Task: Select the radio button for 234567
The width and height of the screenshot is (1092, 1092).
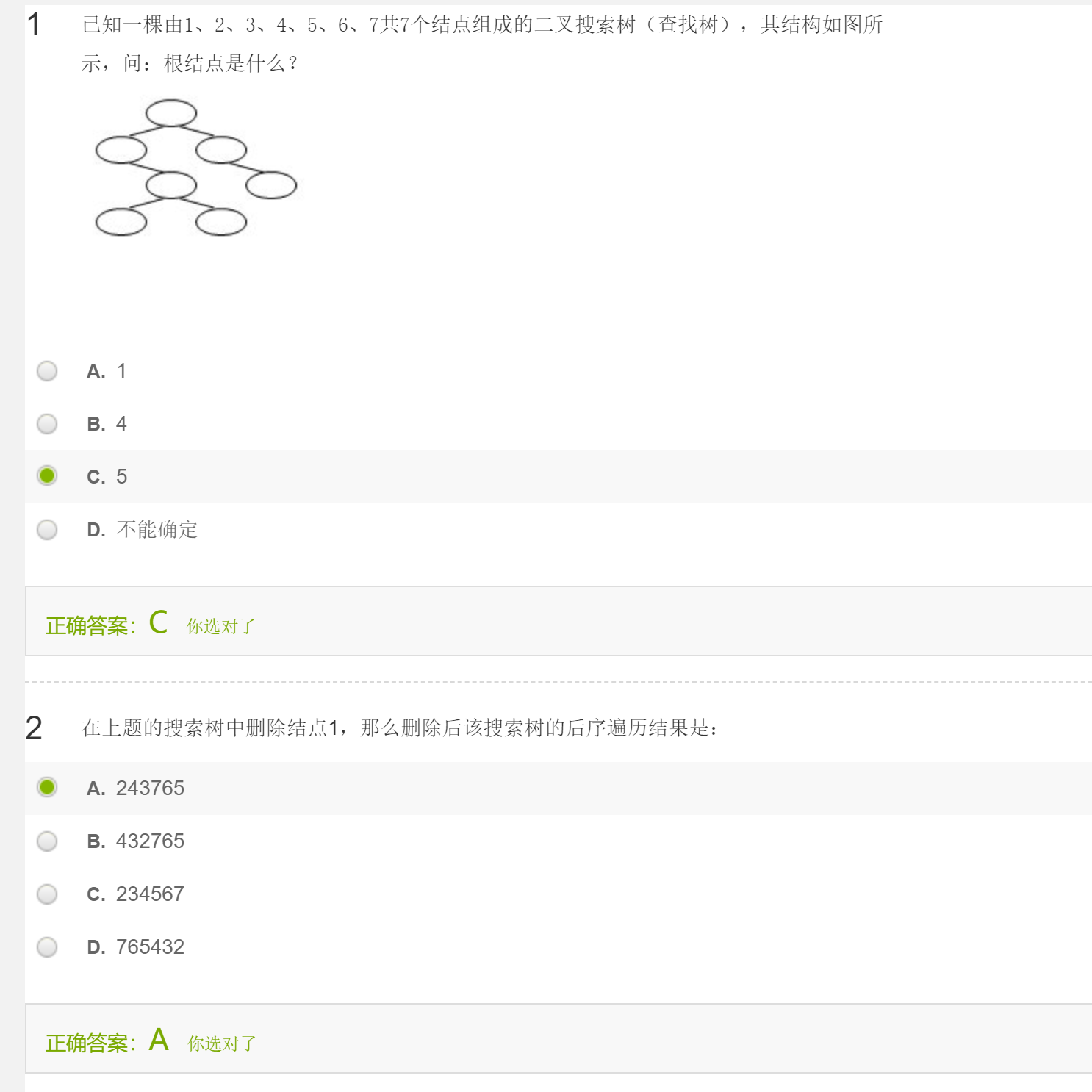Action: pos(47,894)
